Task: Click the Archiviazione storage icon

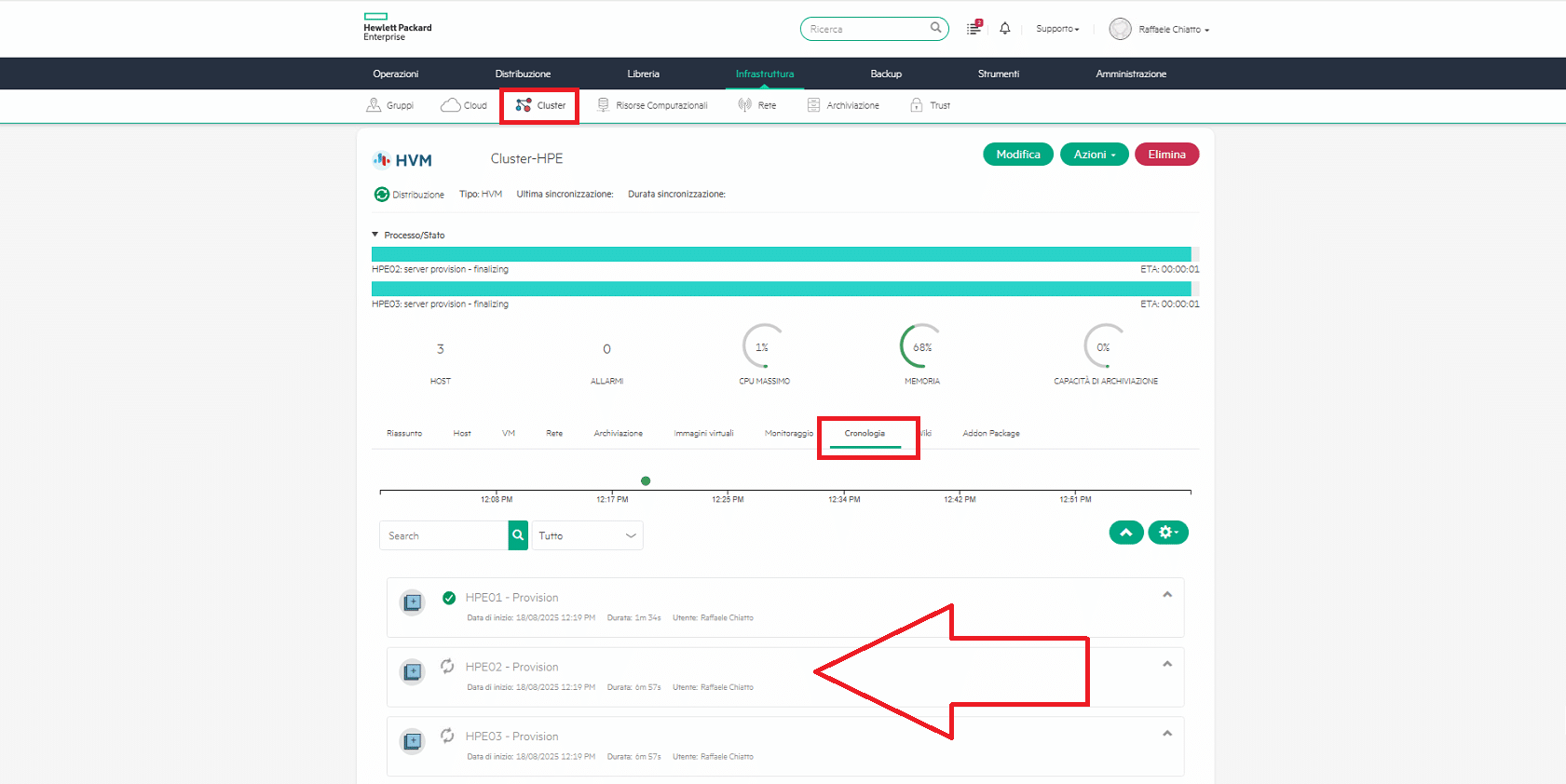Action: (813, 105)
